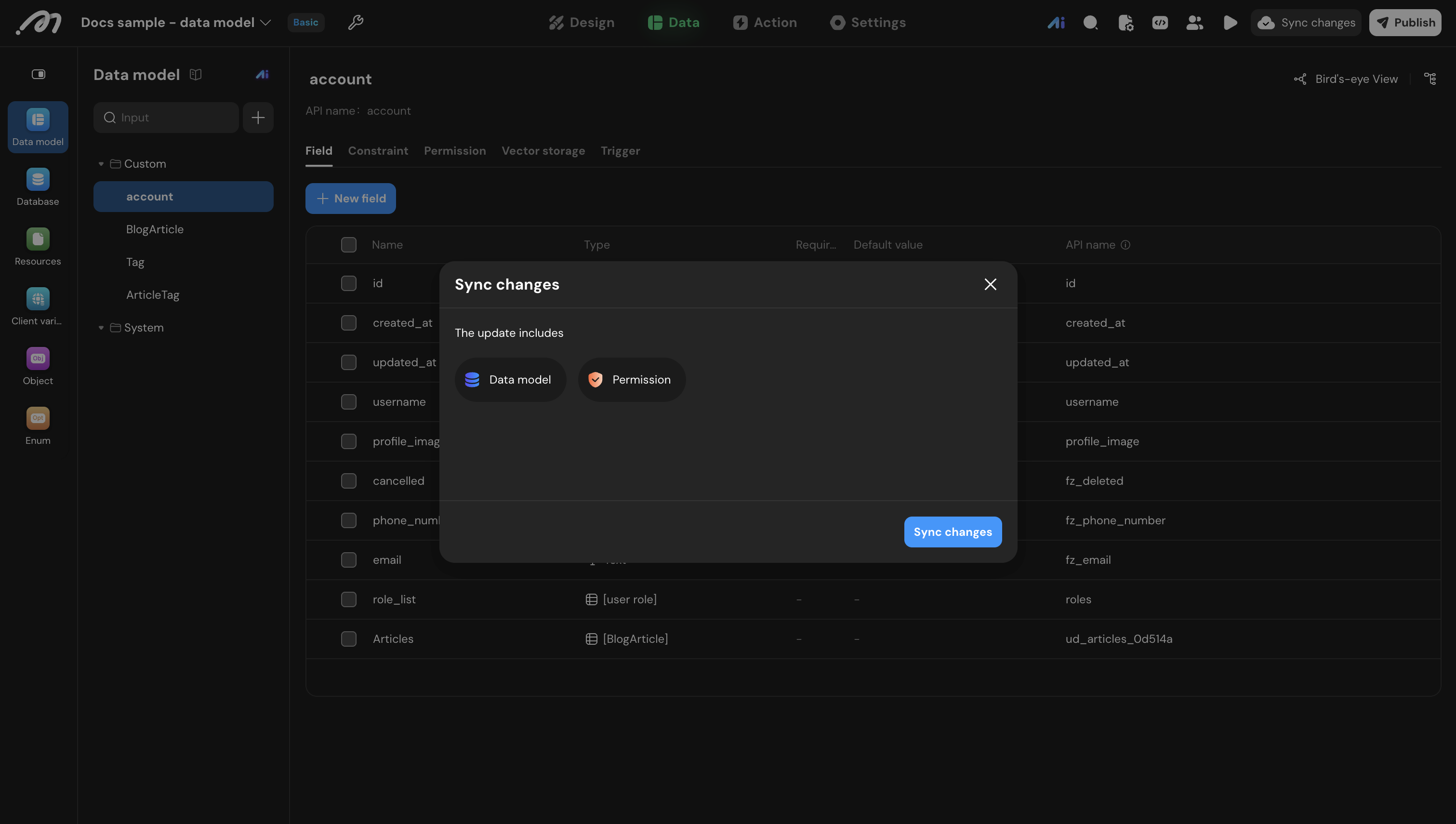Open the AI assistant icon in top bar
Viewport: 1456px width, 824px height.
pyautogui.click(x=1056, y=23)
